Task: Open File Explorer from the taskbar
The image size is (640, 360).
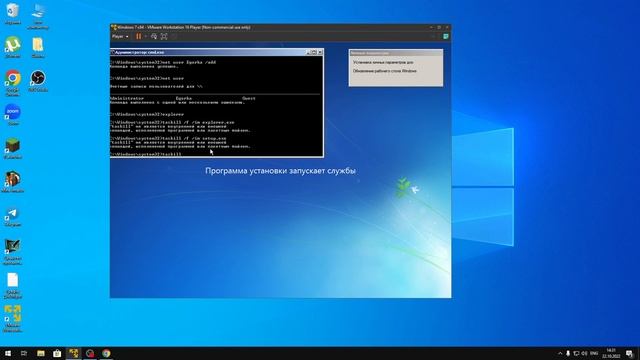Action: tap(41, 353)
